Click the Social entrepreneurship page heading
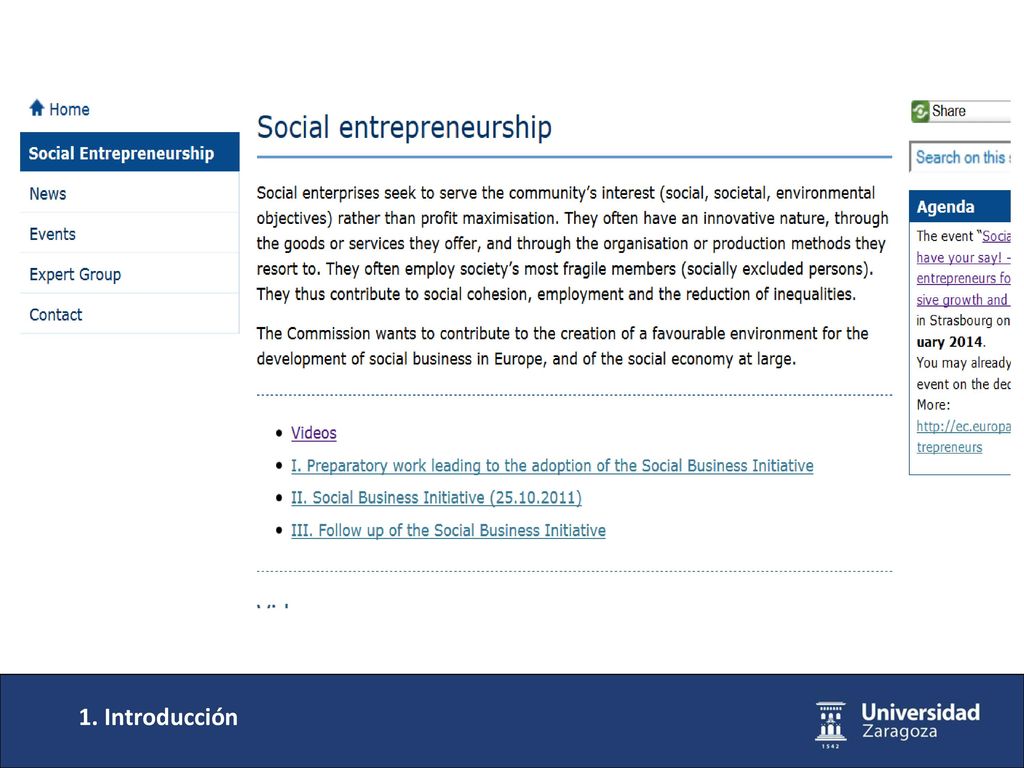Viewport: 1024px width, 768px height. tap(404, 127)
